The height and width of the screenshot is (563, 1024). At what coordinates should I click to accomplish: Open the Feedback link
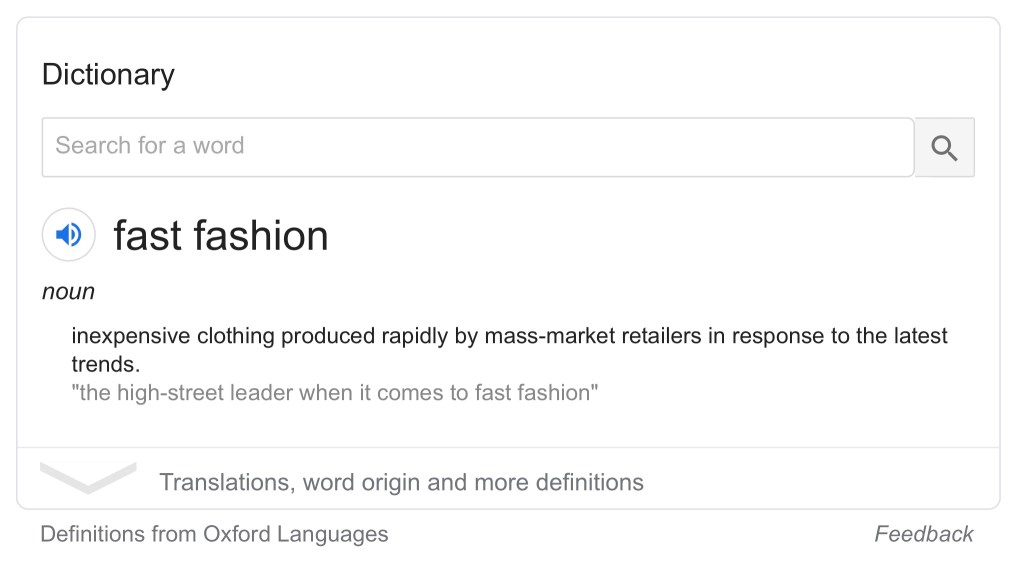coord(923,534)
